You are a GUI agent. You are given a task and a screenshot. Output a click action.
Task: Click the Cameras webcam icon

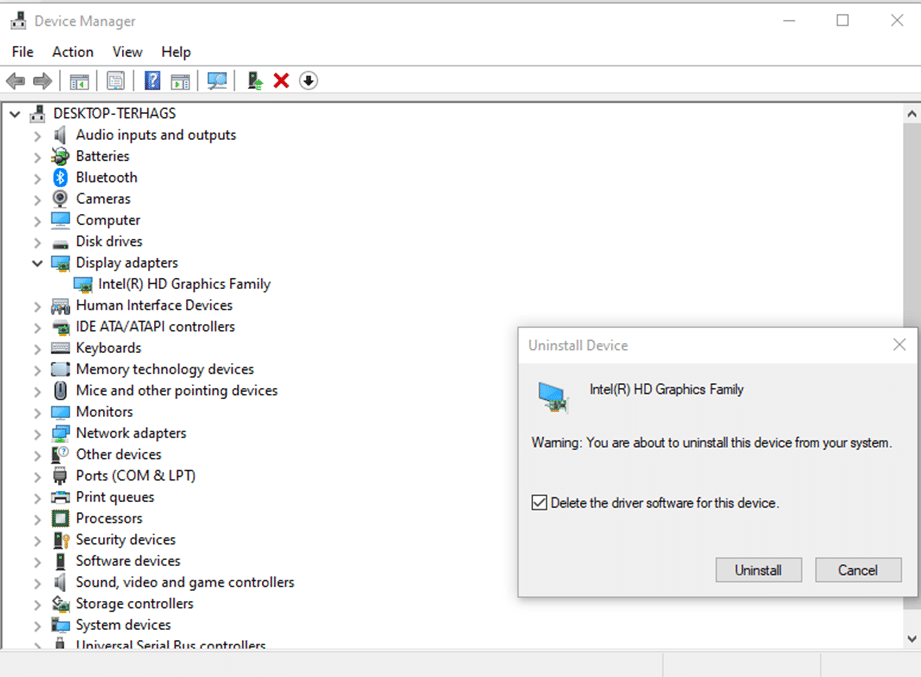[60, 198]
